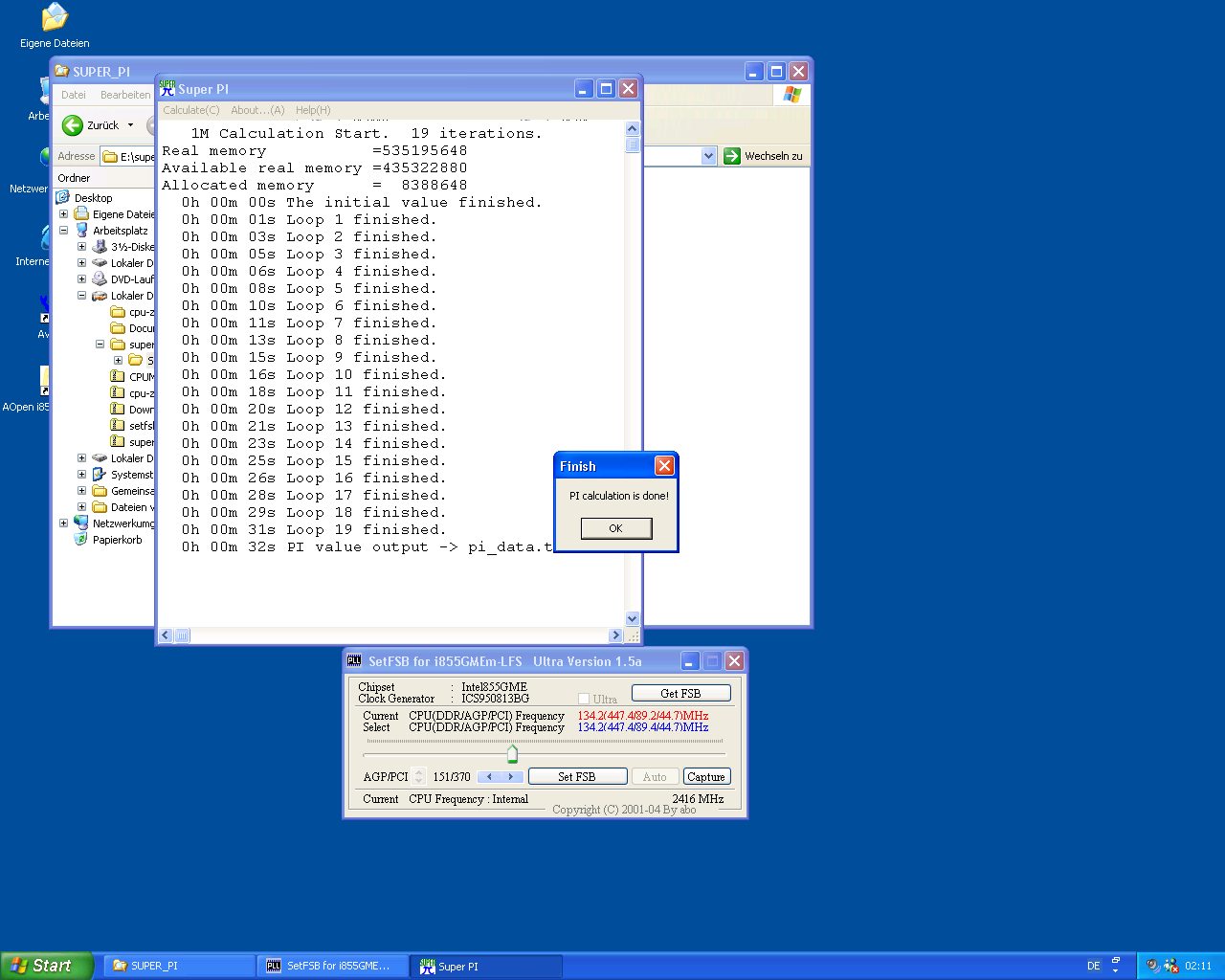1225x980 pixels.
Task: Click the AGP/PCI spinner control
Action: coord(419,776)
